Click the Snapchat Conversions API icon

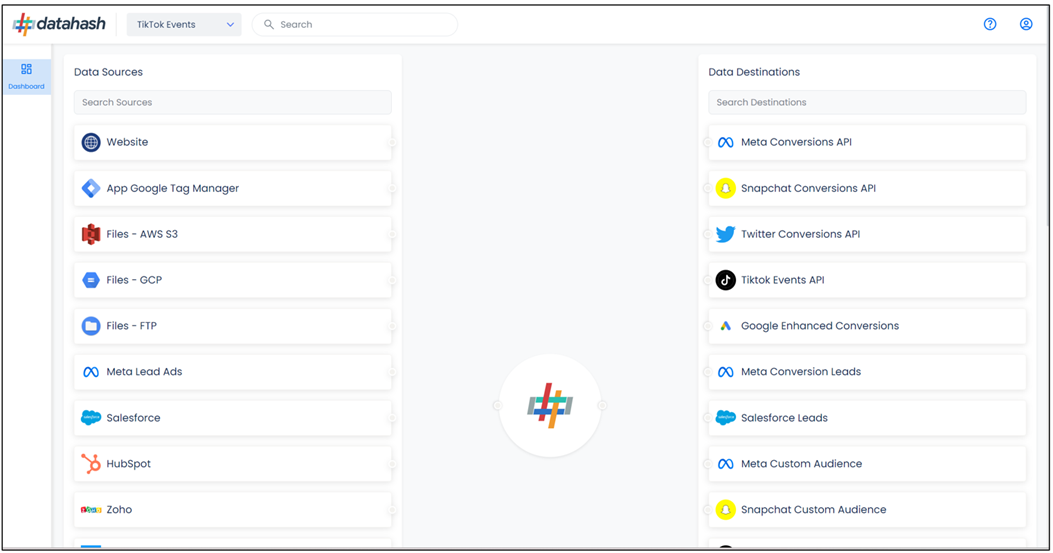coord(725,188)
